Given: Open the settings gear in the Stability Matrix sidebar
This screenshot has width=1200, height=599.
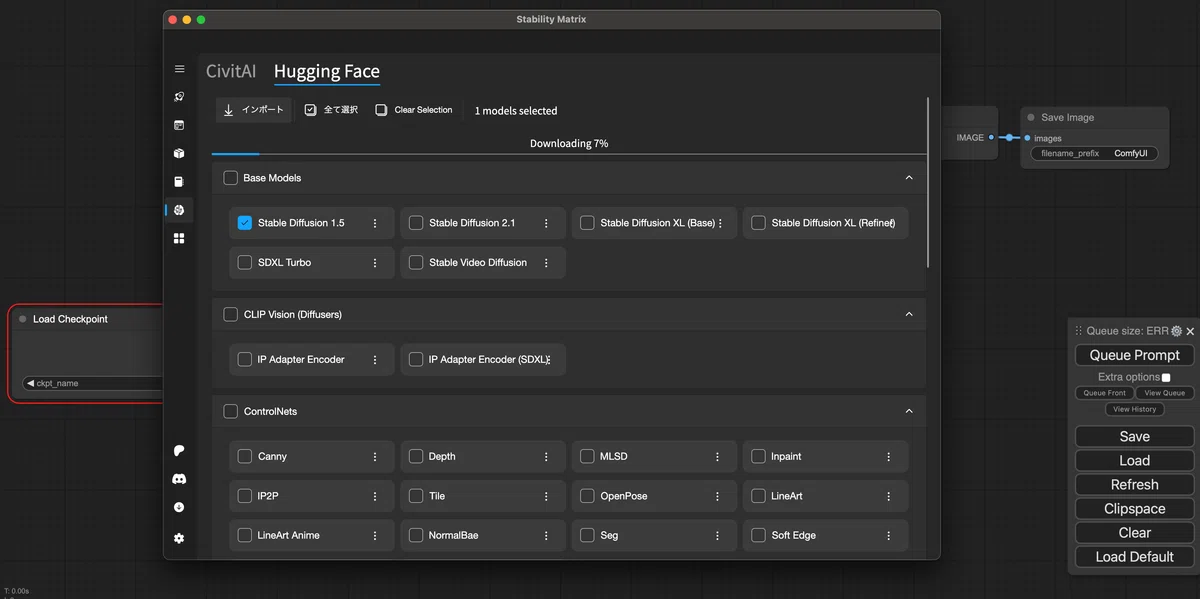Looking at the screenshot, I should point(179,538).
